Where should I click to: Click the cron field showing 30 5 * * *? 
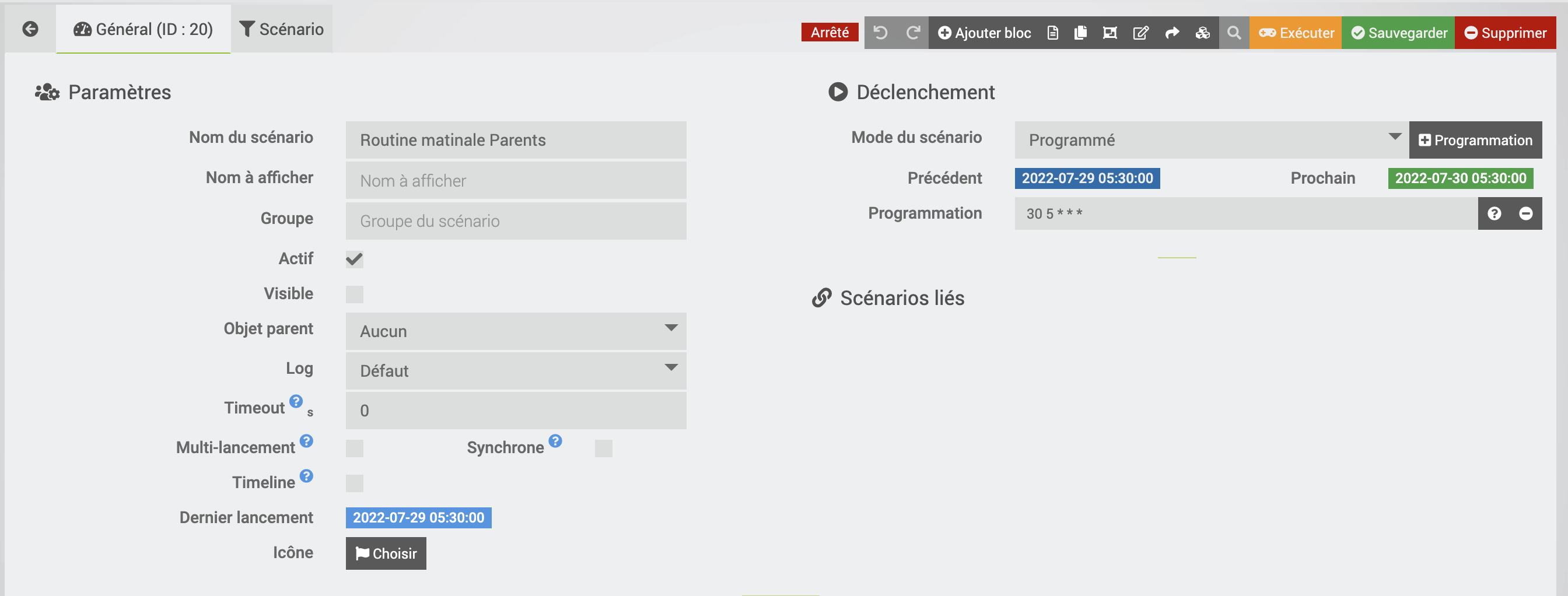pyautogui.click(x=1246, y=213)
